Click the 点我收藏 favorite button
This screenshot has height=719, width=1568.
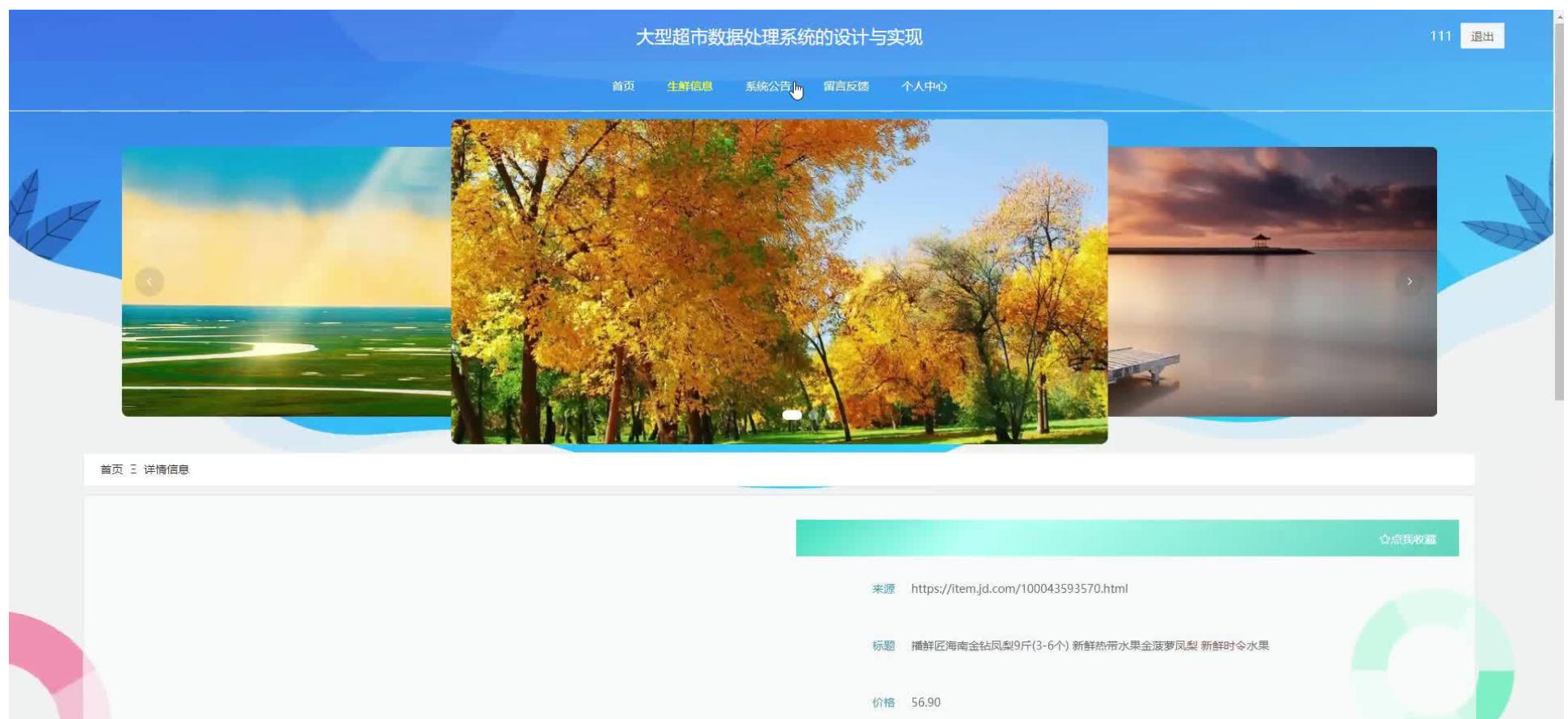click(1407, 539)
